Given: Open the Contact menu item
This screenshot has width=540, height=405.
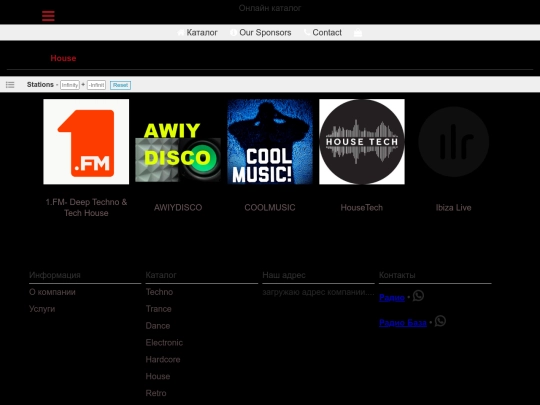Looking at the screenshot, I should pyautogui.click(x=327, y=32).
